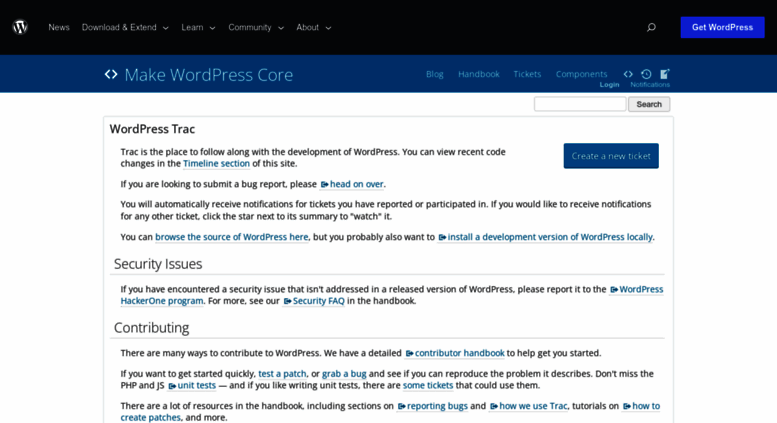Click the Login link
The height and width of the screenshot is (423, 777).
[x=610, y=85]
